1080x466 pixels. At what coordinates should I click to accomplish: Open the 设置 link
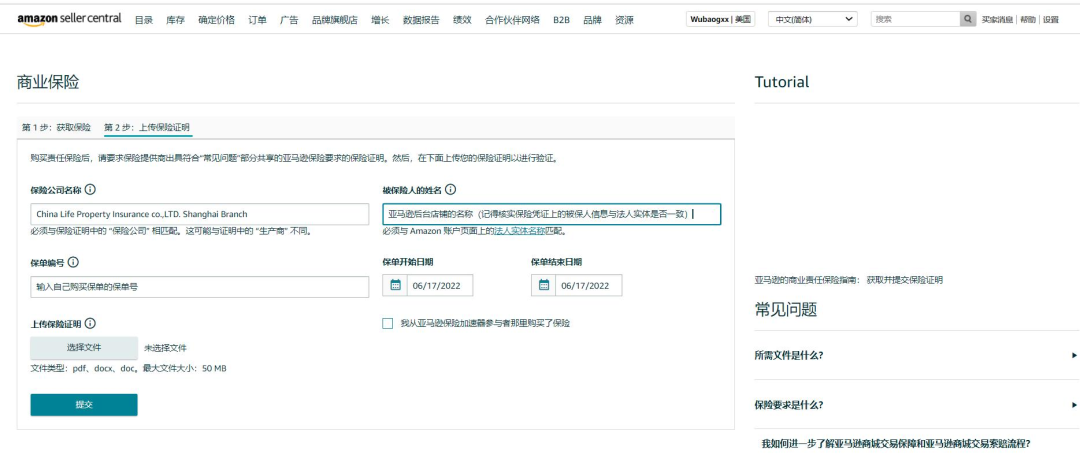(1051, 20)
